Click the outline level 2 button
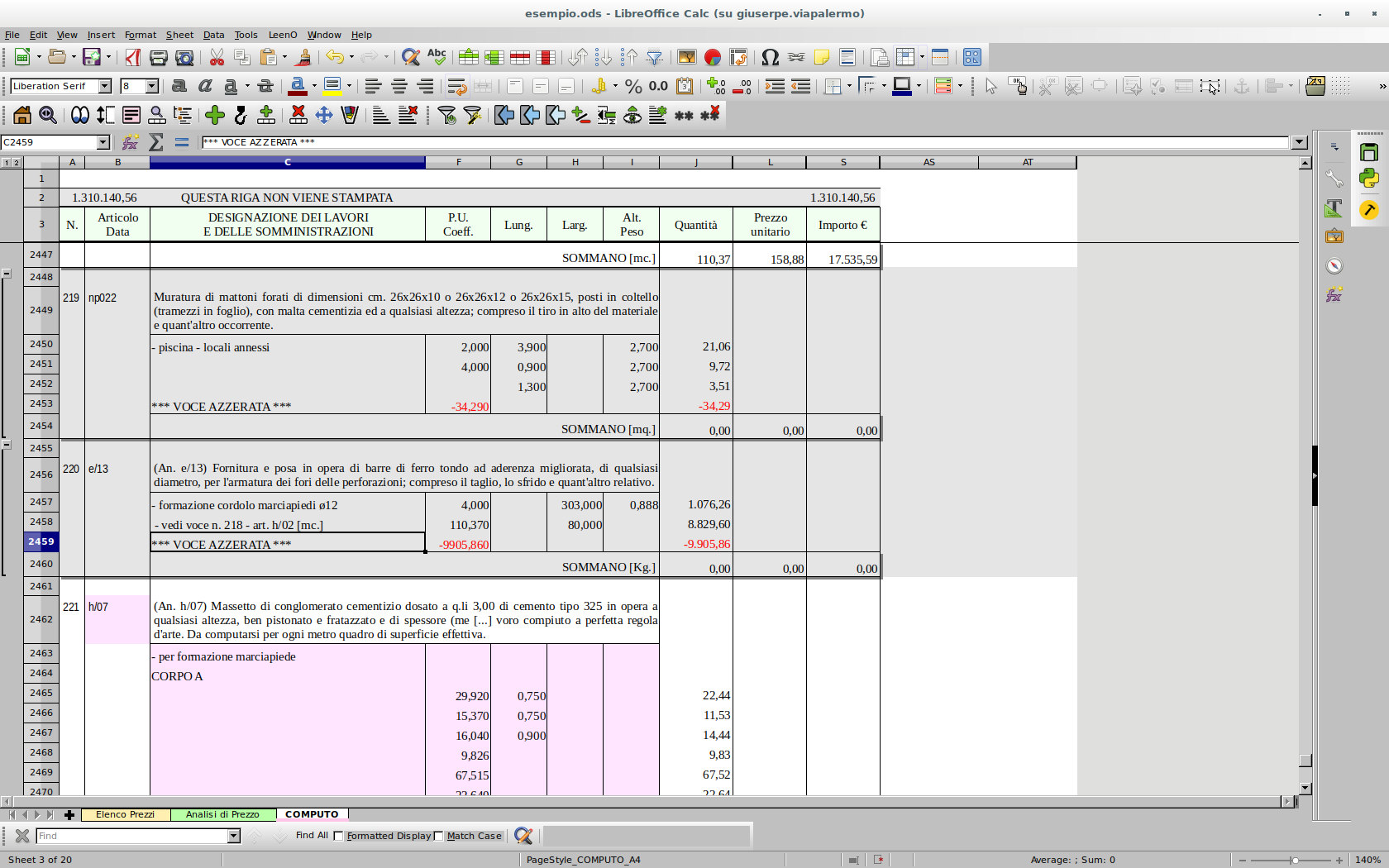The height and width of the screenshot is (868, 1389). (17, 163)
